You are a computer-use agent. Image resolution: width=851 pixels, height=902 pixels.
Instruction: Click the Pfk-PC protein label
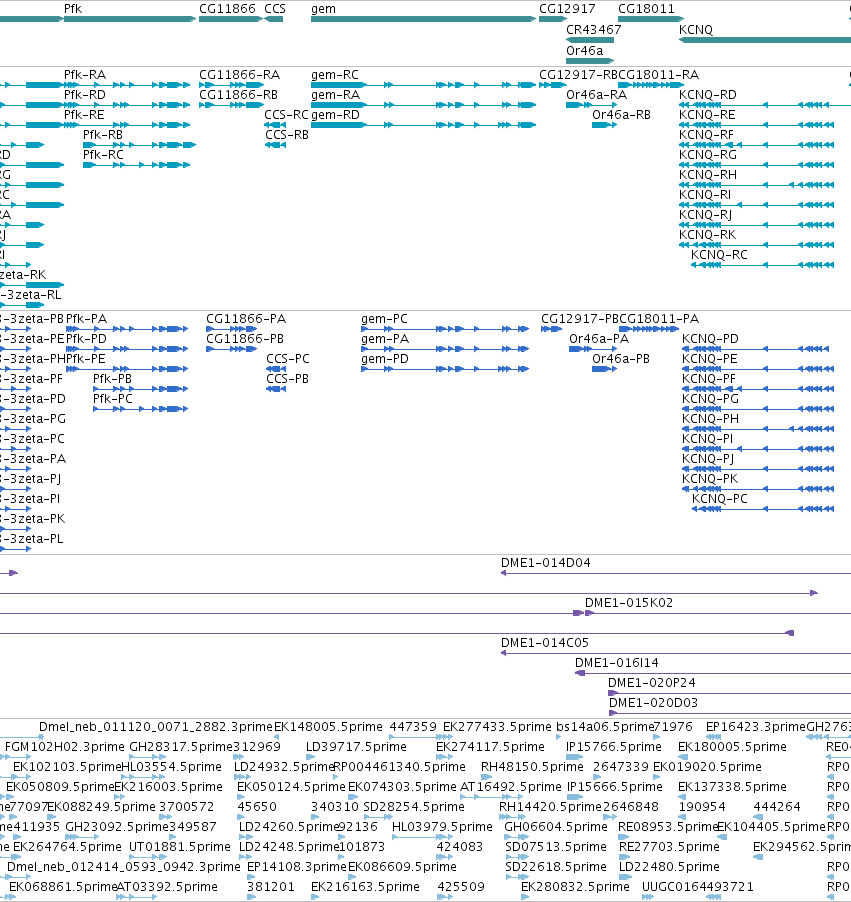tap(113, 399)
